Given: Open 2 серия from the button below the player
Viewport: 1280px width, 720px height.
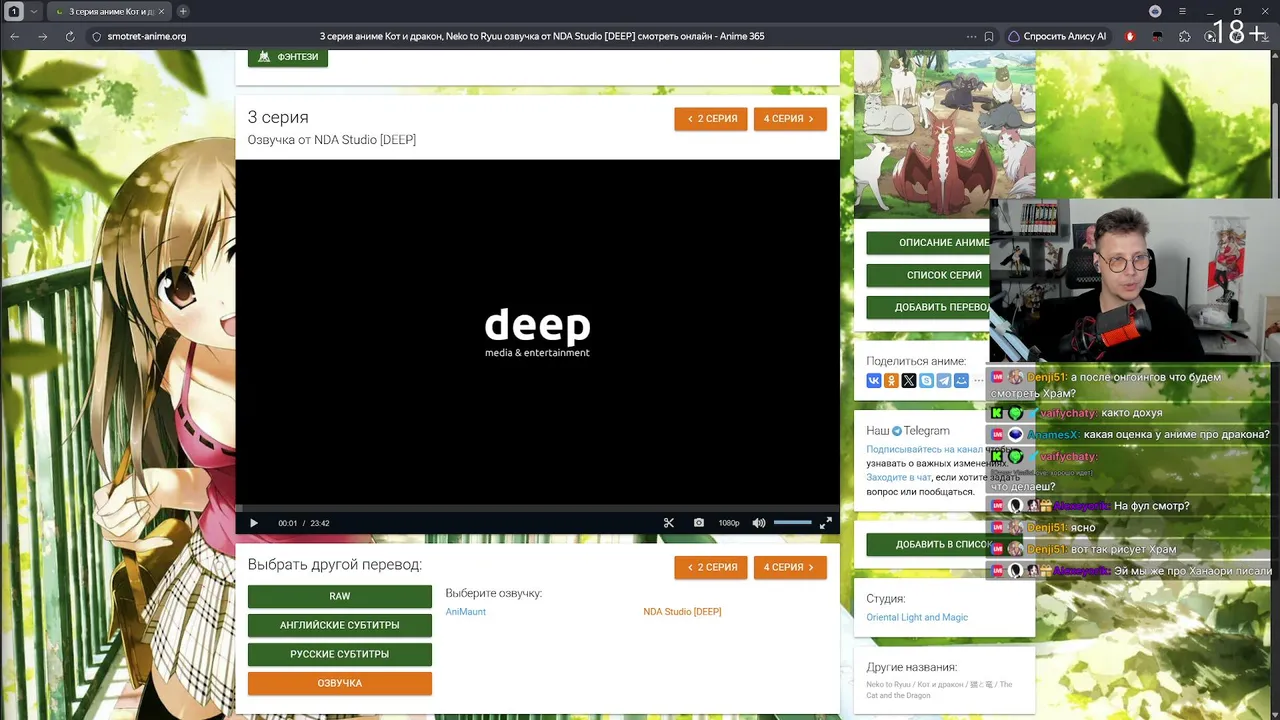Looking at the screenshot, I should [x=711, y=567].
